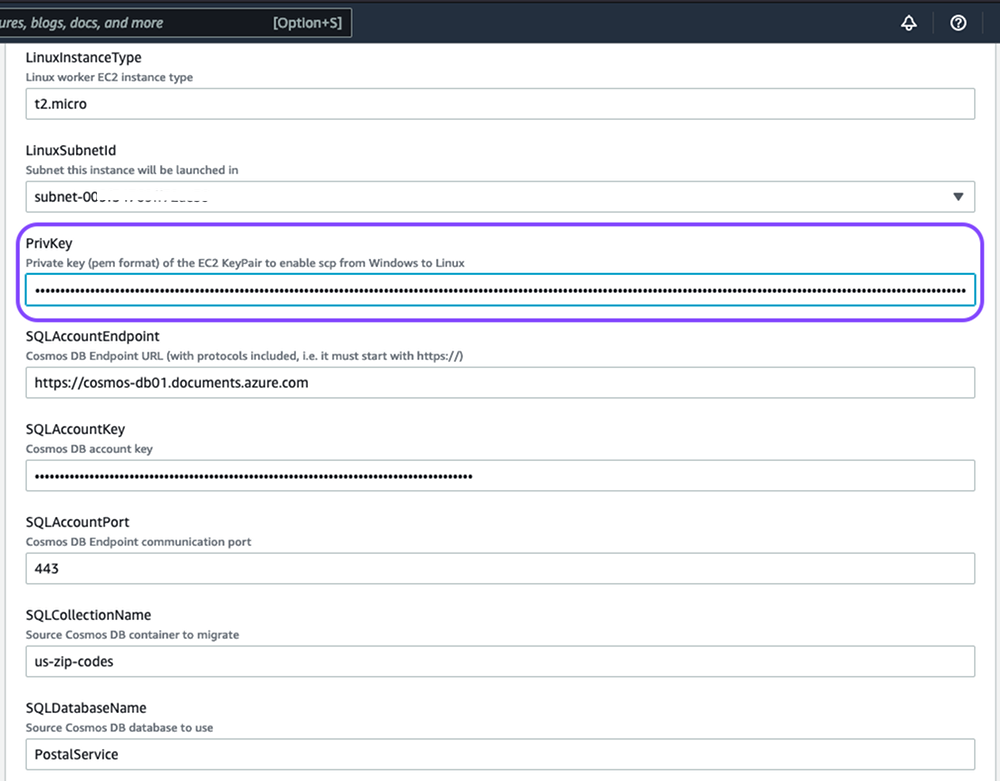Viewport: 1000px width, 781px height.
Task: Click the PostalService database name field
Action: [500, 754]
